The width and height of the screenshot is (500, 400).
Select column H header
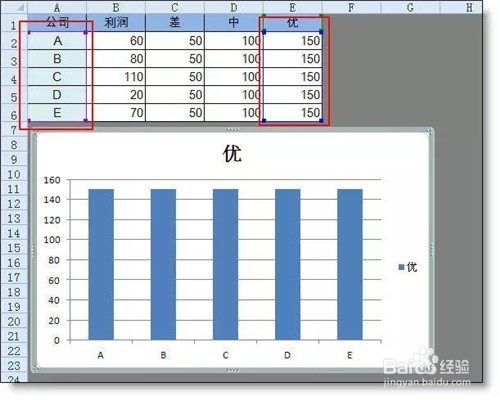tap(461, 7)
